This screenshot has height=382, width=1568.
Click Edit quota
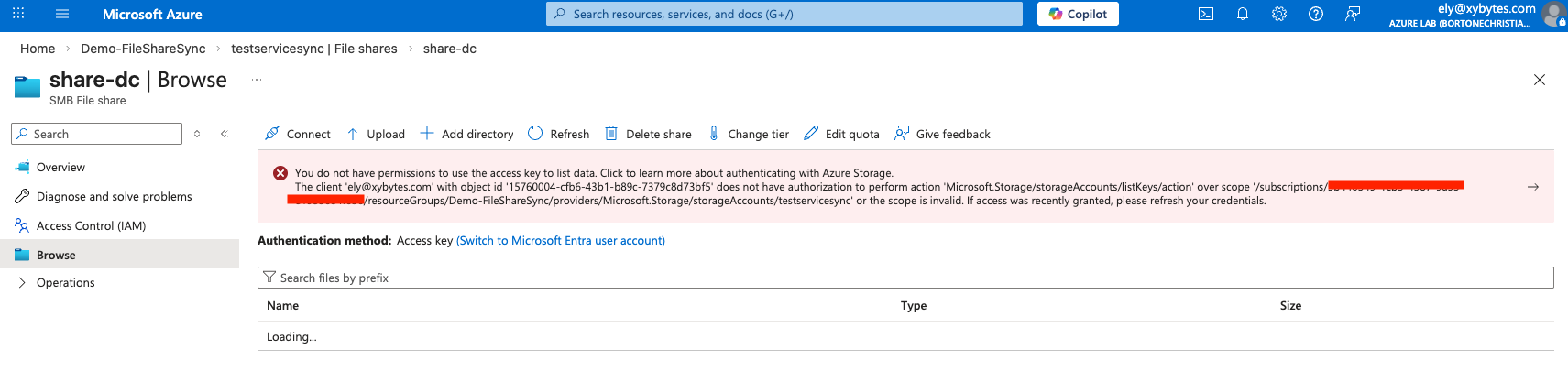[841, 134]
